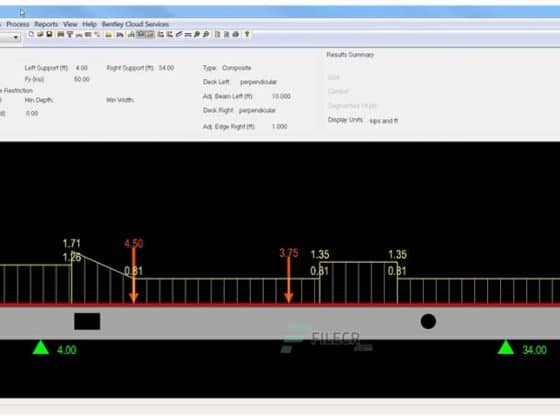Image resolution: width=560 pixels, height=420 pixels.
Task: Click the green left support triangle at 4.00
Action: [41, 348]
